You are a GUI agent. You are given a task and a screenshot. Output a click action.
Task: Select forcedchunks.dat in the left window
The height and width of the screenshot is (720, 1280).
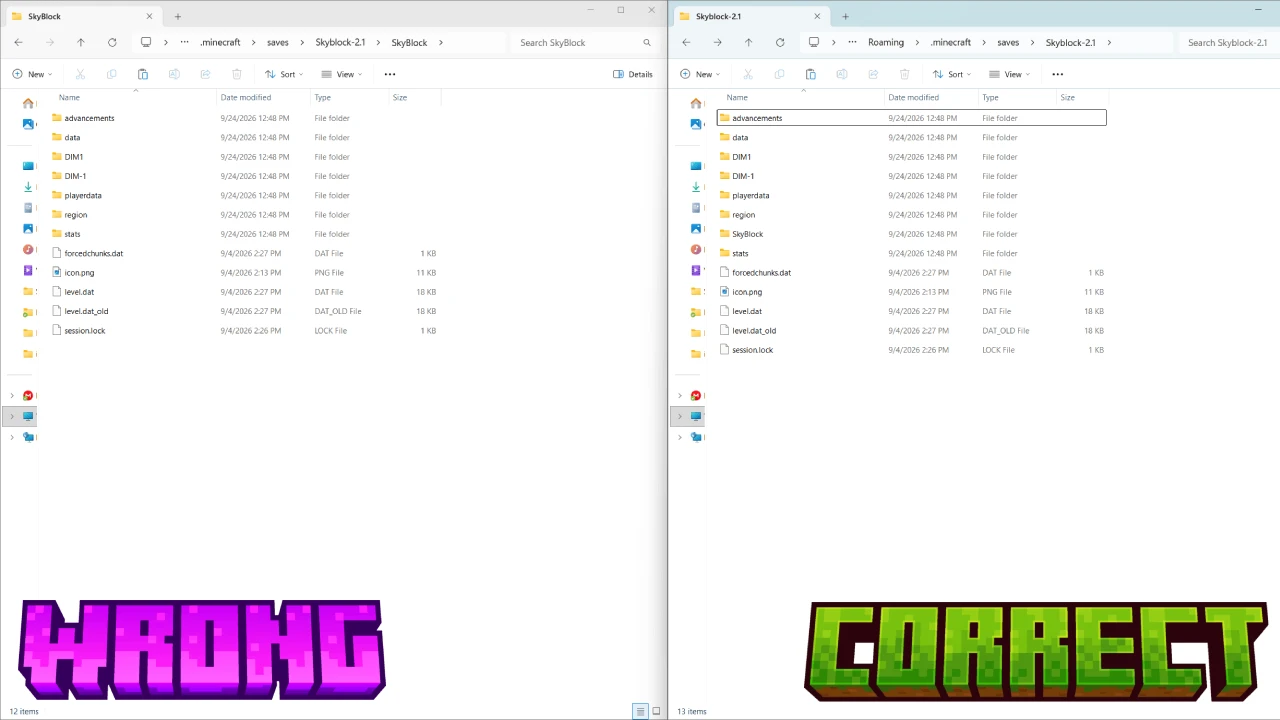pos(94,253)
